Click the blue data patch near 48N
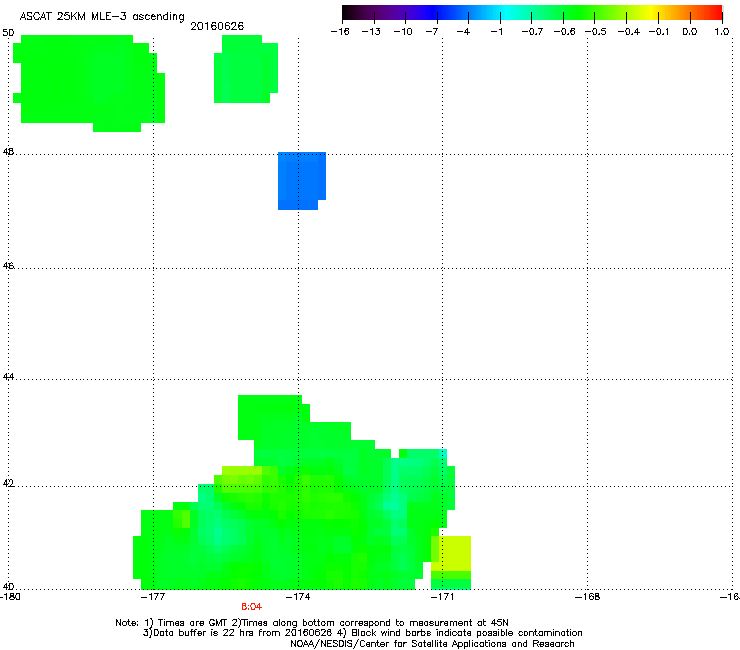740x650 pixels. [302, 181]
